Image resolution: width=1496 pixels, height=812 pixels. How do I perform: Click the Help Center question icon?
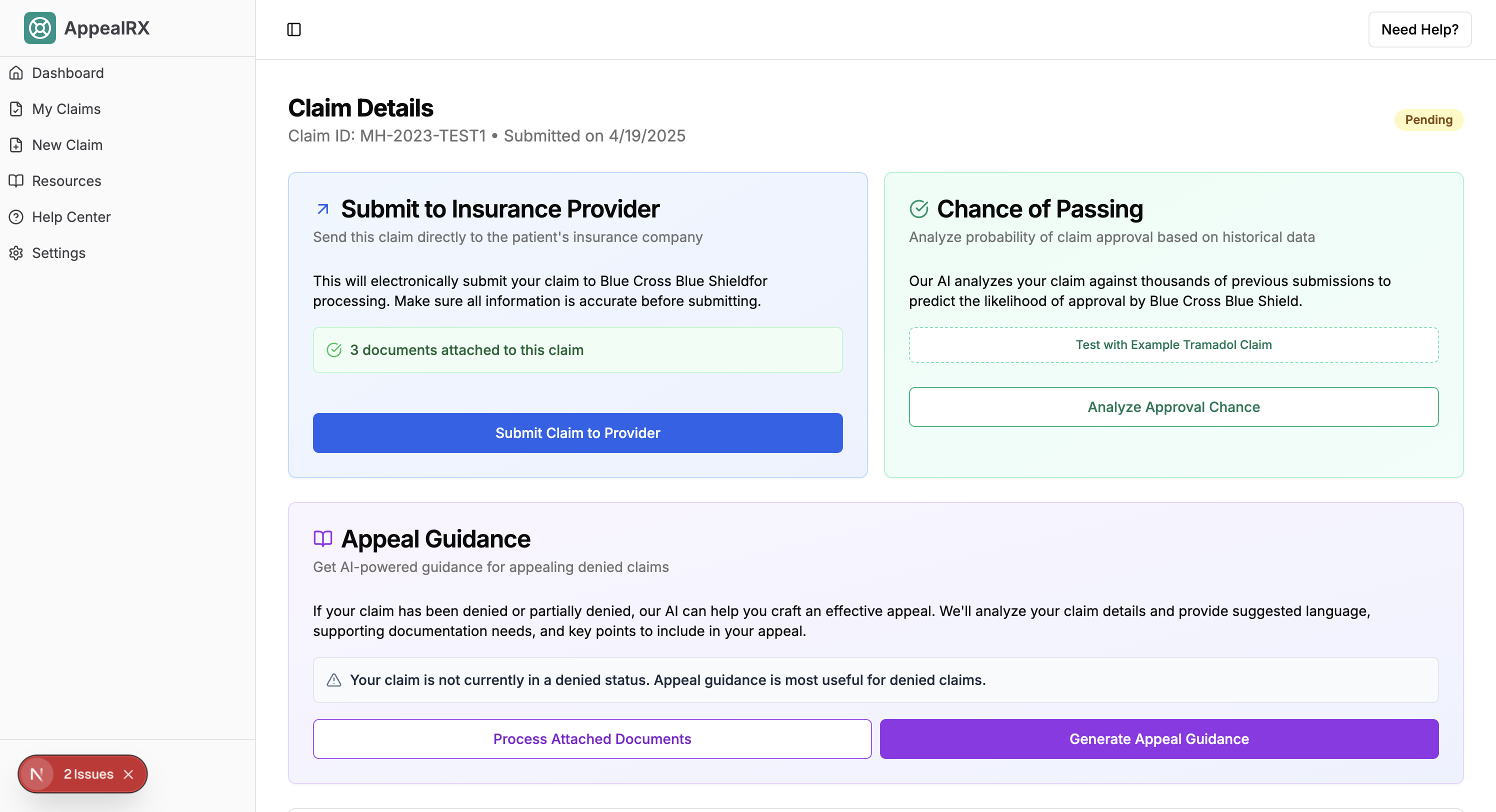[16, 217]
